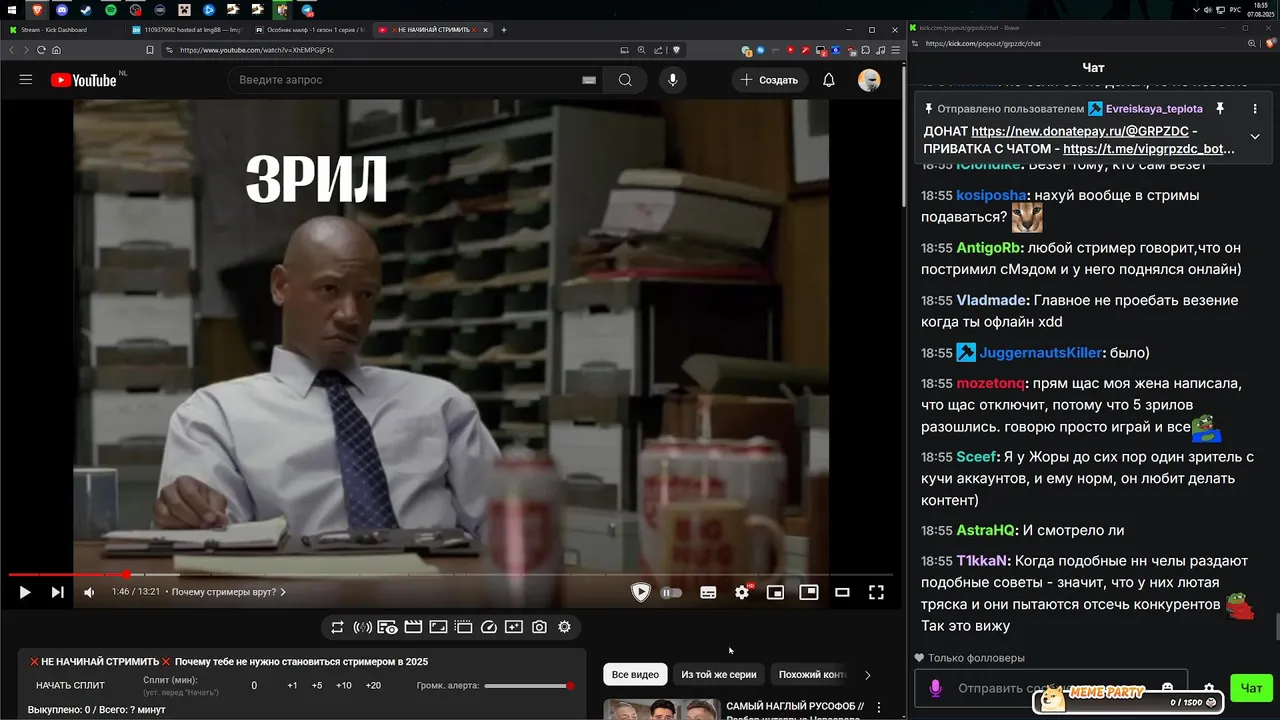The height and width of the screenshot is (720, 1280).
Task: Click video filters sparkle icon
Action: [514, 627]
